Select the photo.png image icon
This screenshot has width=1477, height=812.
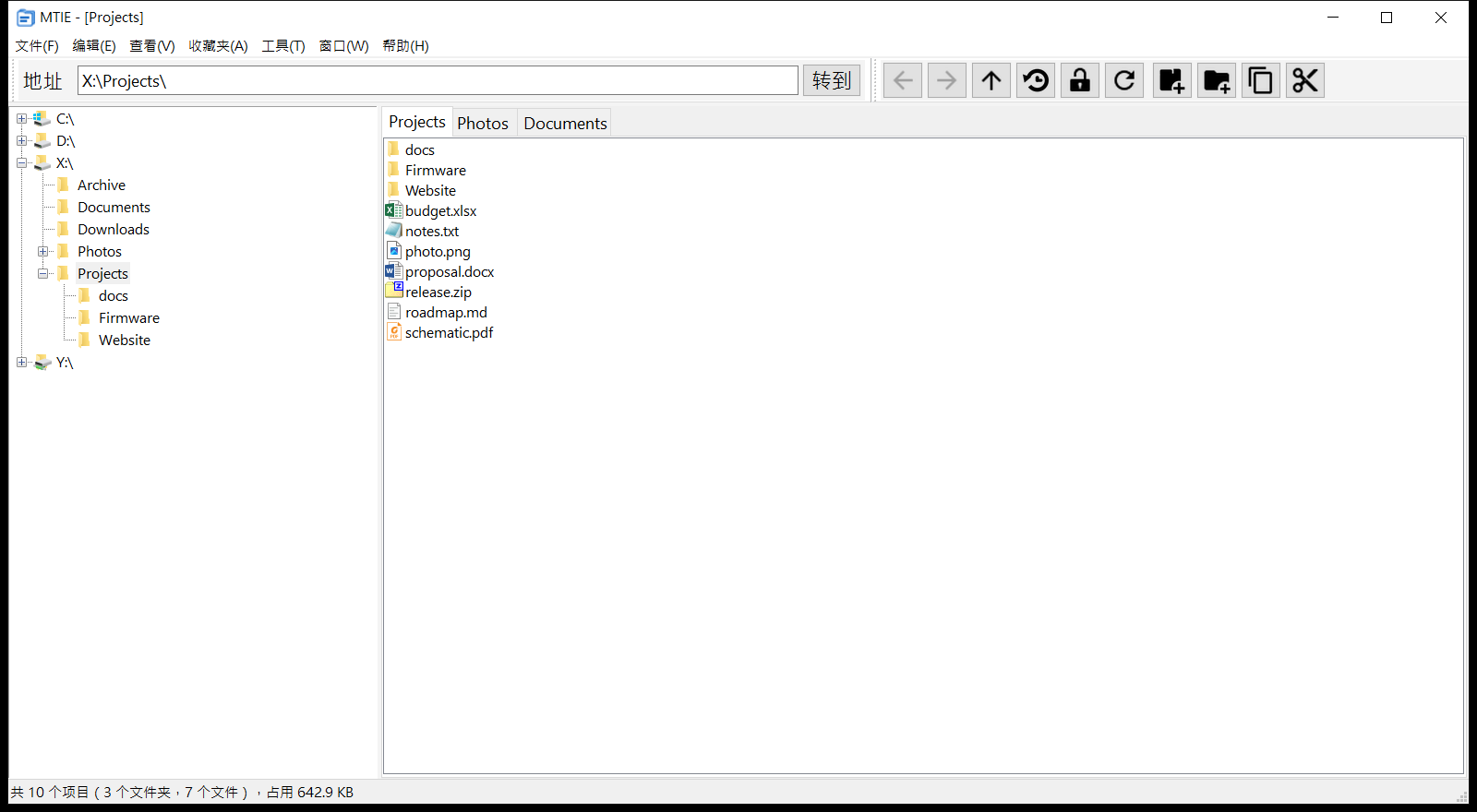coord(394,251)
